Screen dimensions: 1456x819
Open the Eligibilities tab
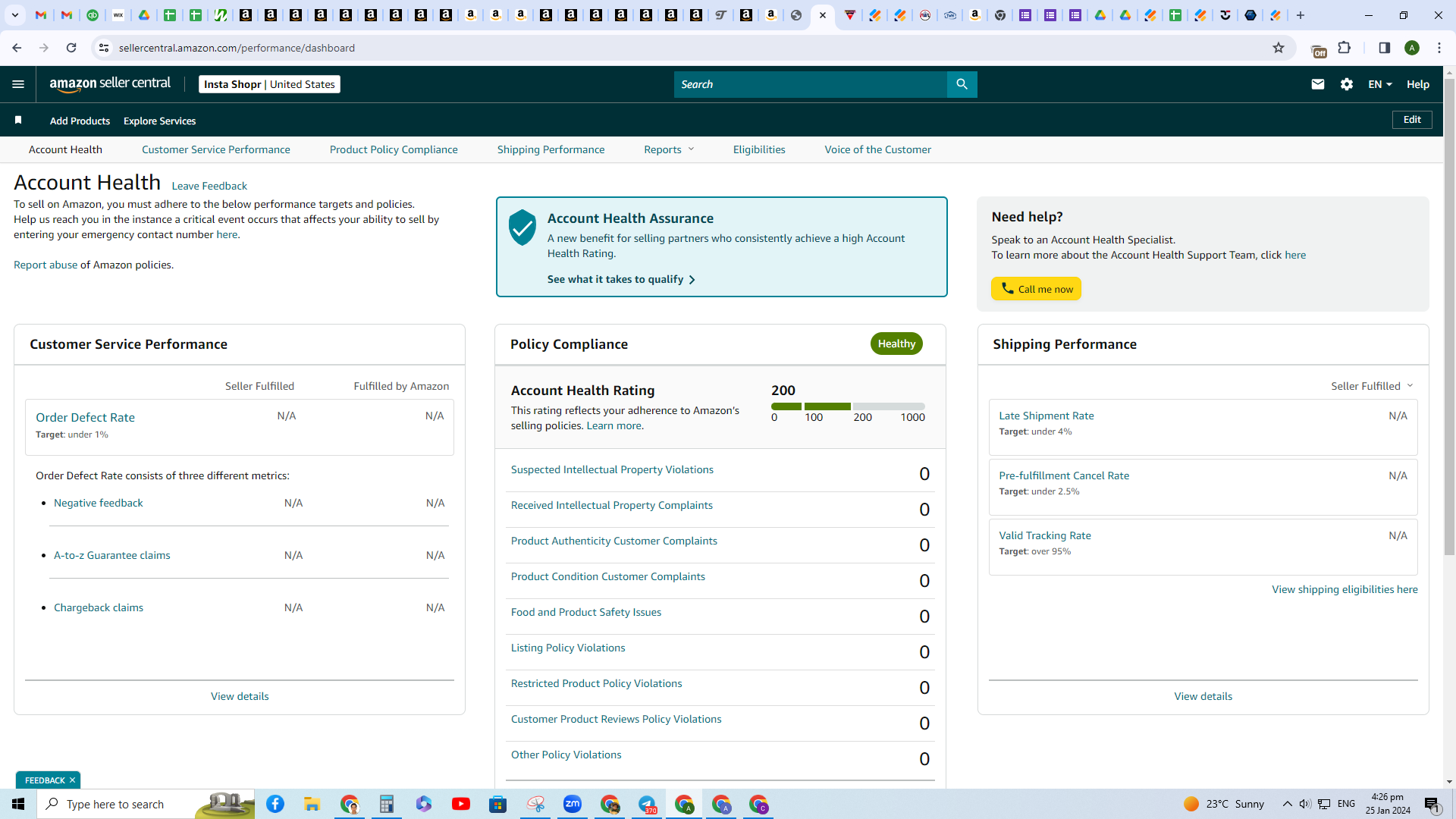(x=759, y=149)
